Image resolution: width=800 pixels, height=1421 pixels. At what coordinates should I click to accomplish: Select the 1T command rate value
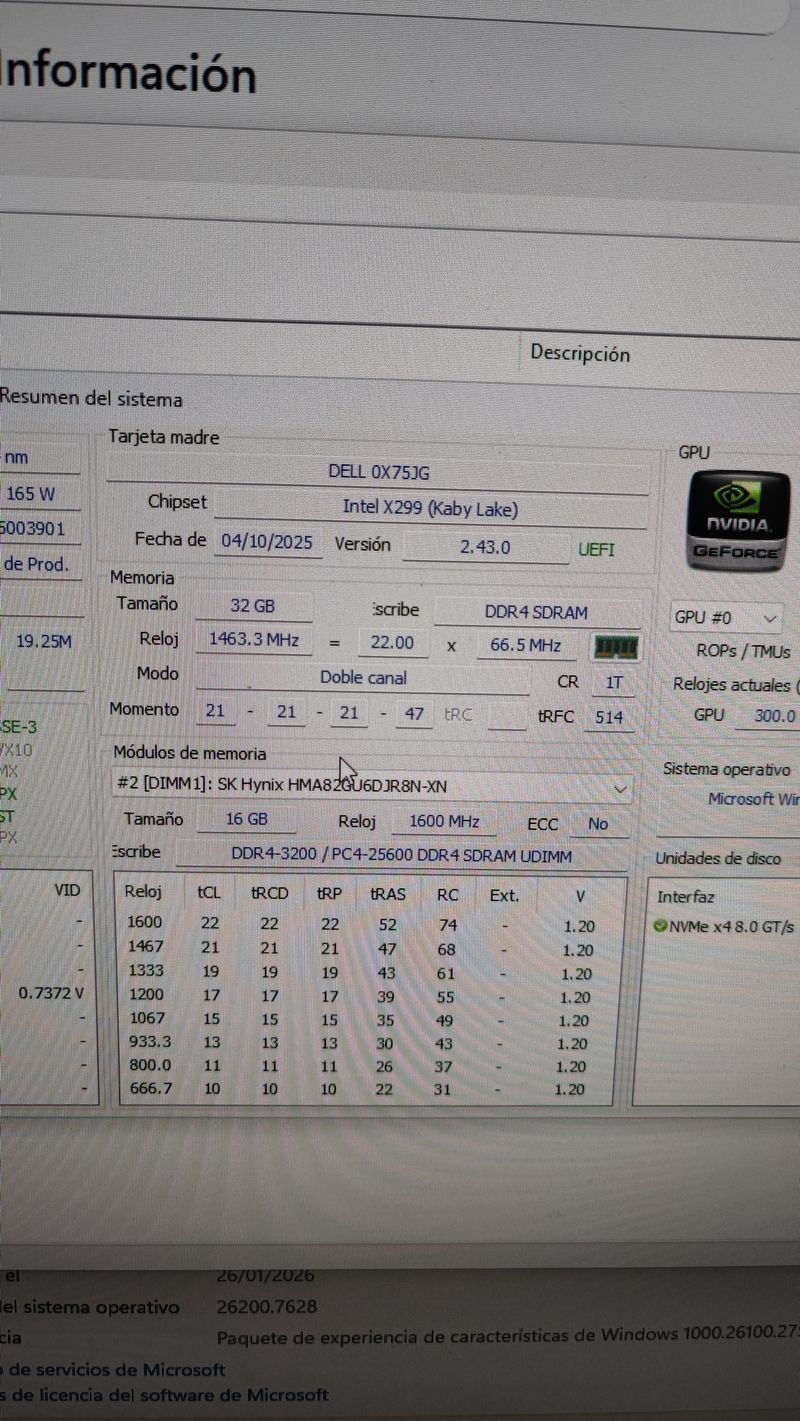(x=613, y=682)
